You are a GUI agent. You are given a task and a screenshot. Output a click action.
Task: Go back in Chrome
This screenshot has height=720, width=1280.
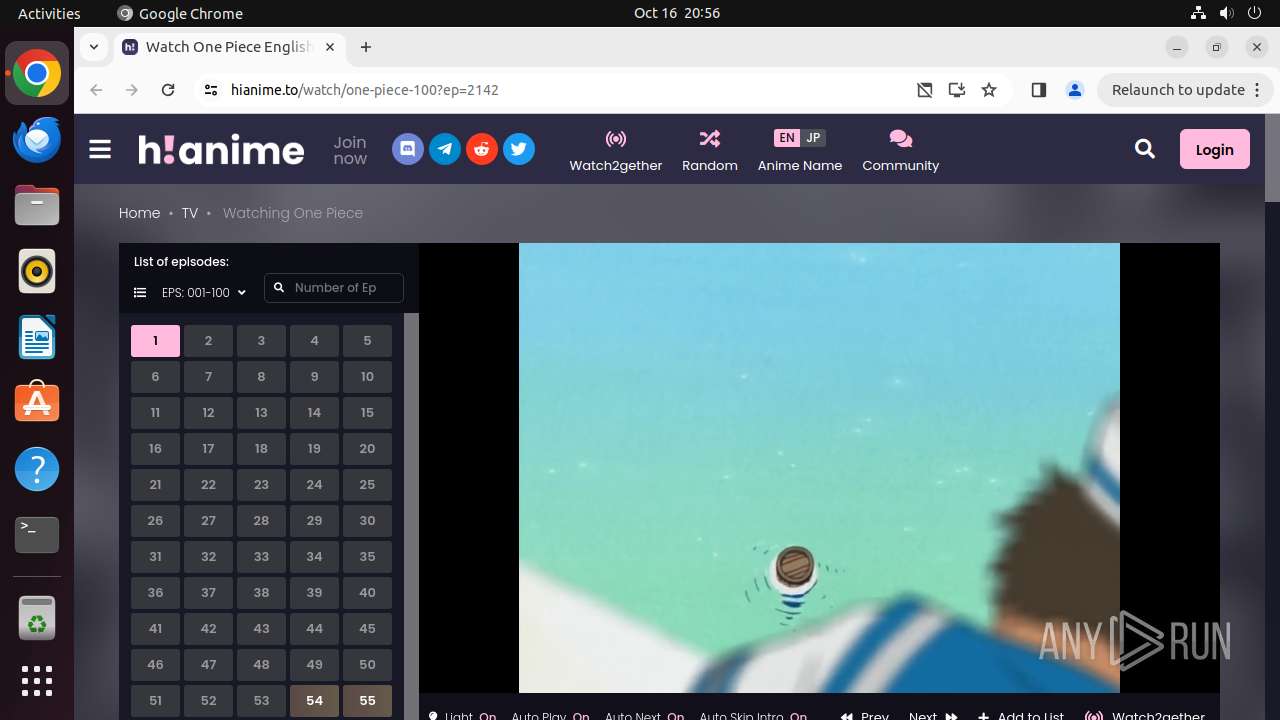pyautogui.click(x=96, y=90)
